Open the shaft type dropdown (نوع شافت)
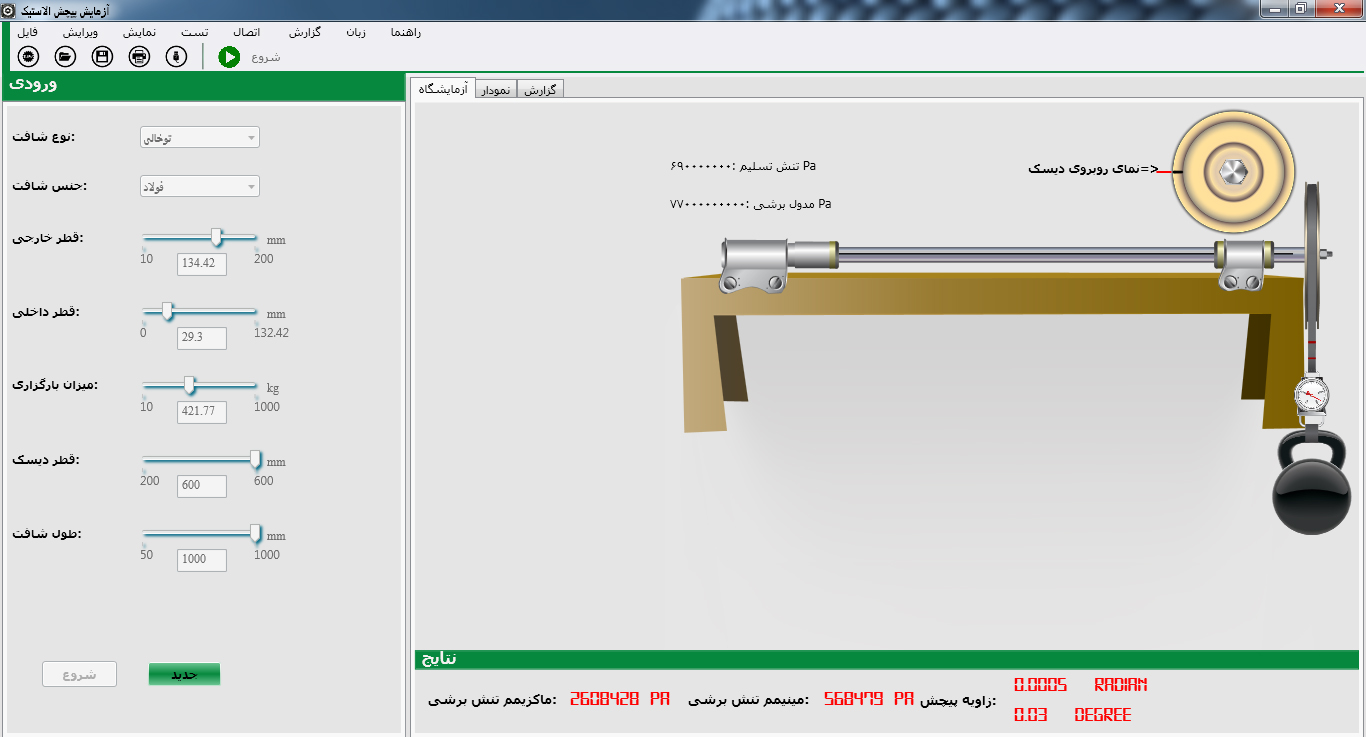This screenshot has height=737, width=1366. 200,138
